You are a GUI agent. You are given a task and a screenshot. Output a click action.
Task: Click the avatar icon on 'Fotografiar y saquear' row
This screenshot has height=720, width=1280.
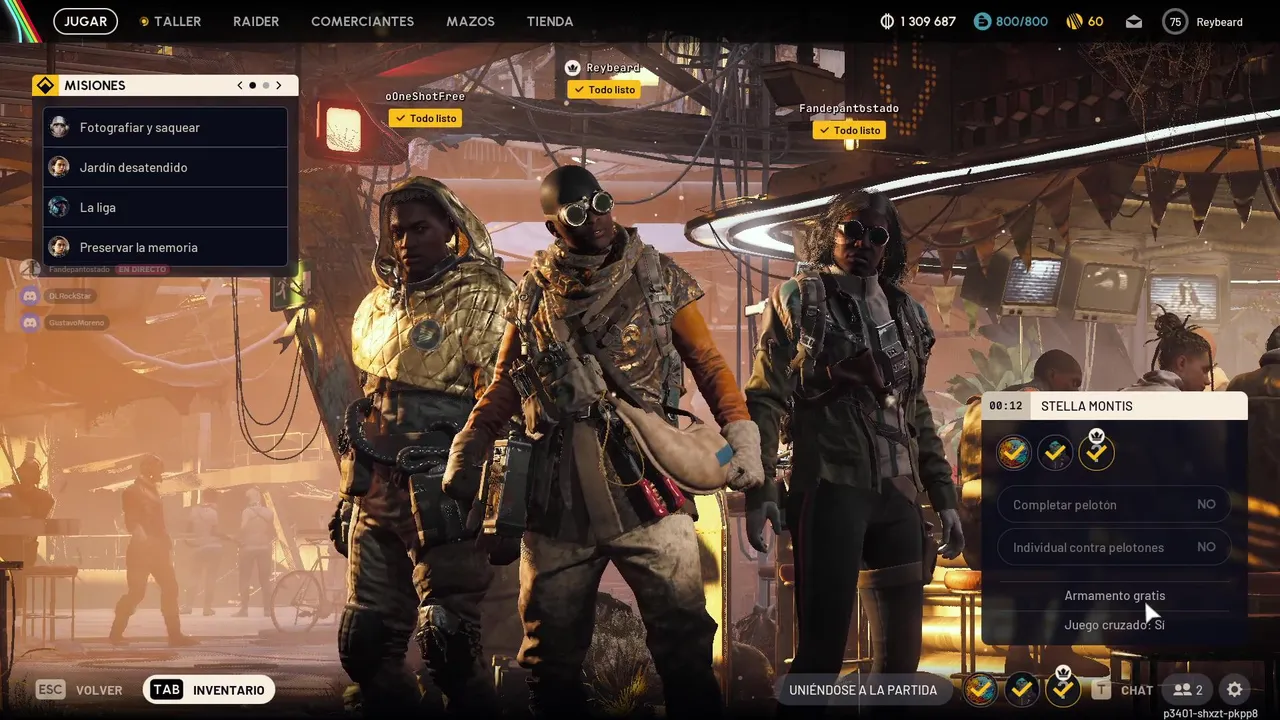tap(59, 127)
